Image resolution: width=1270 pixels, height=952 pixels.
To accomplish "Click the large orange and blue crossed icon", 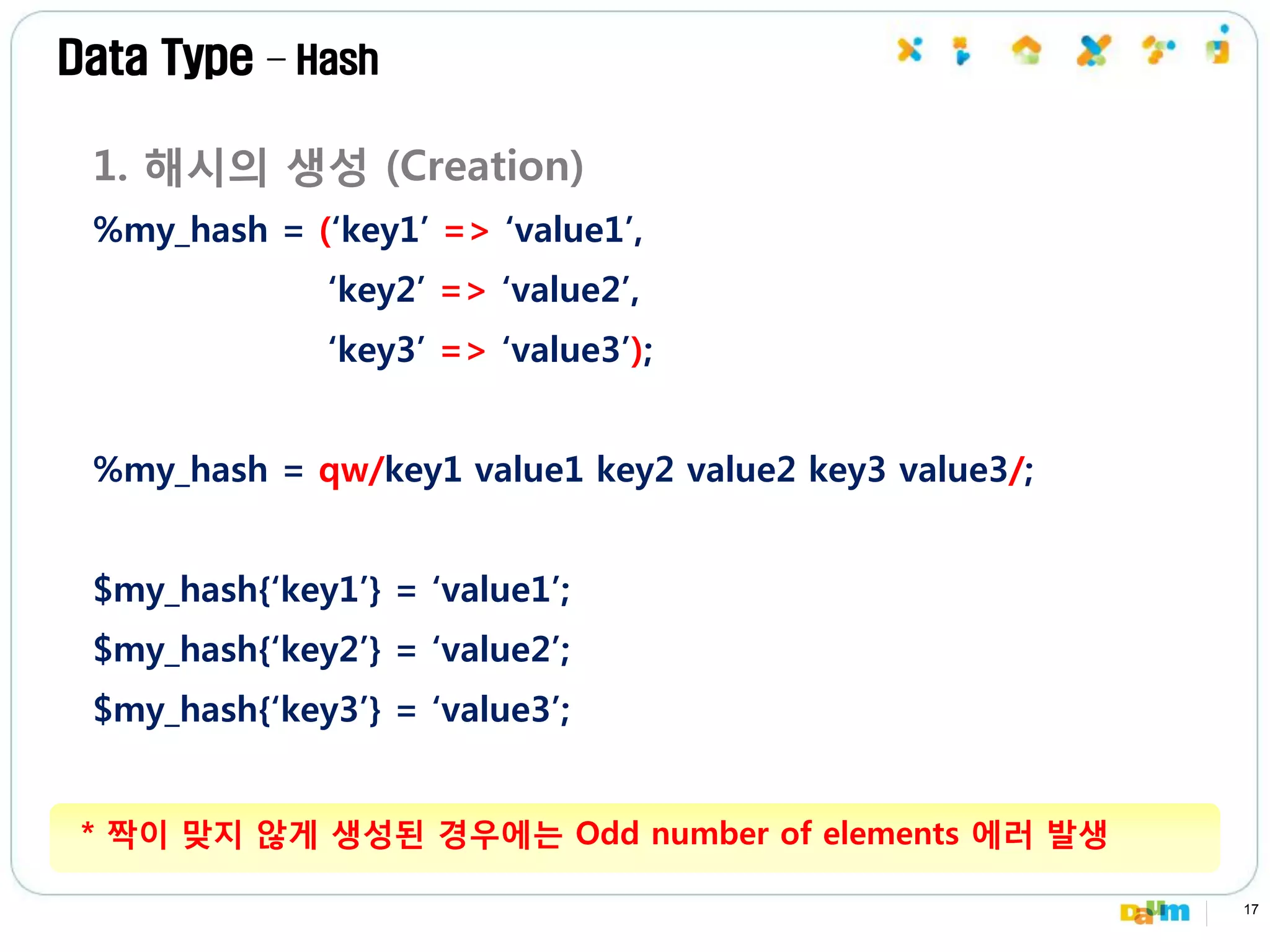I will (x=1093, y=50).
